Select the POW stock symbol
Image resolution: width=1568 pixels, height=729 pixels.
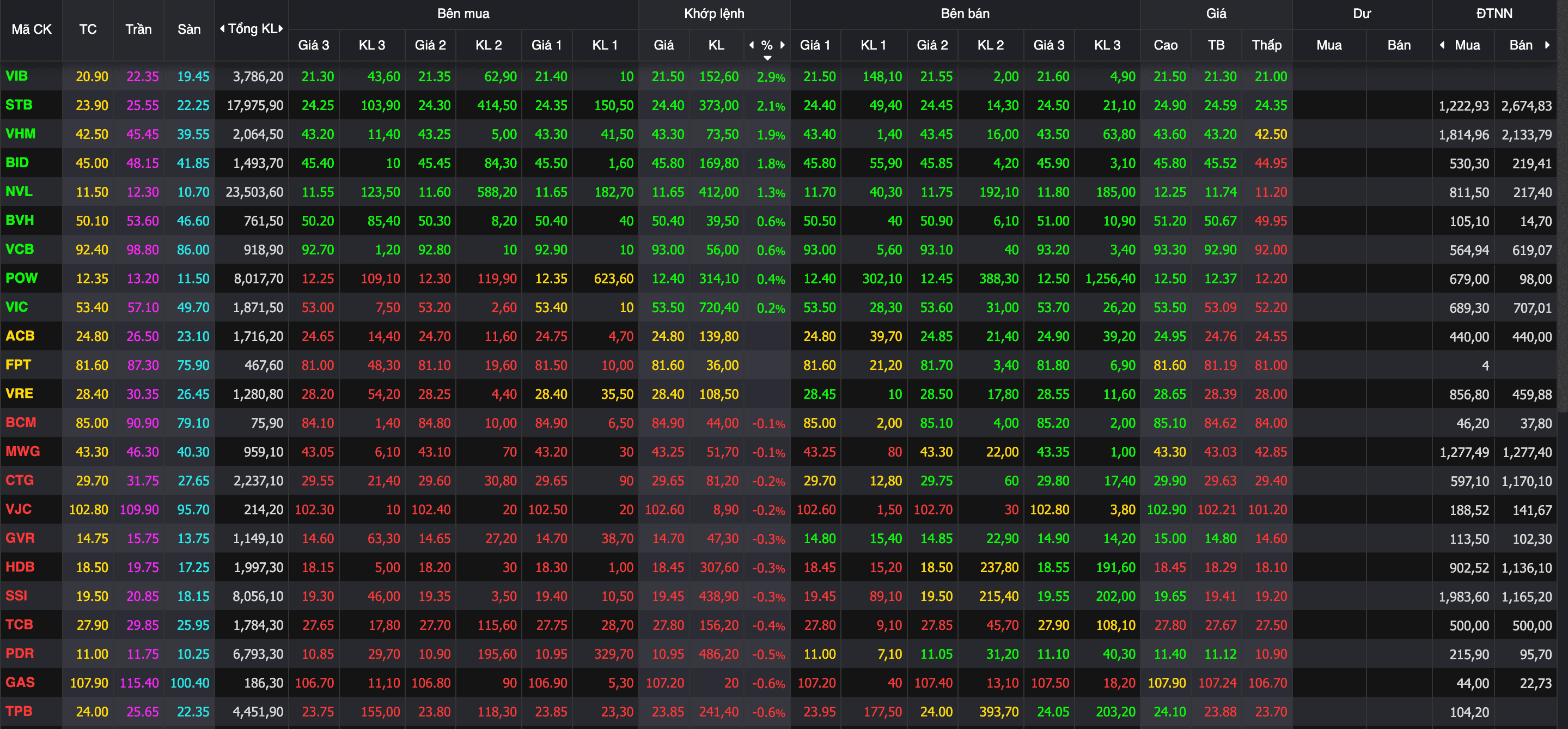click(21, 278)
